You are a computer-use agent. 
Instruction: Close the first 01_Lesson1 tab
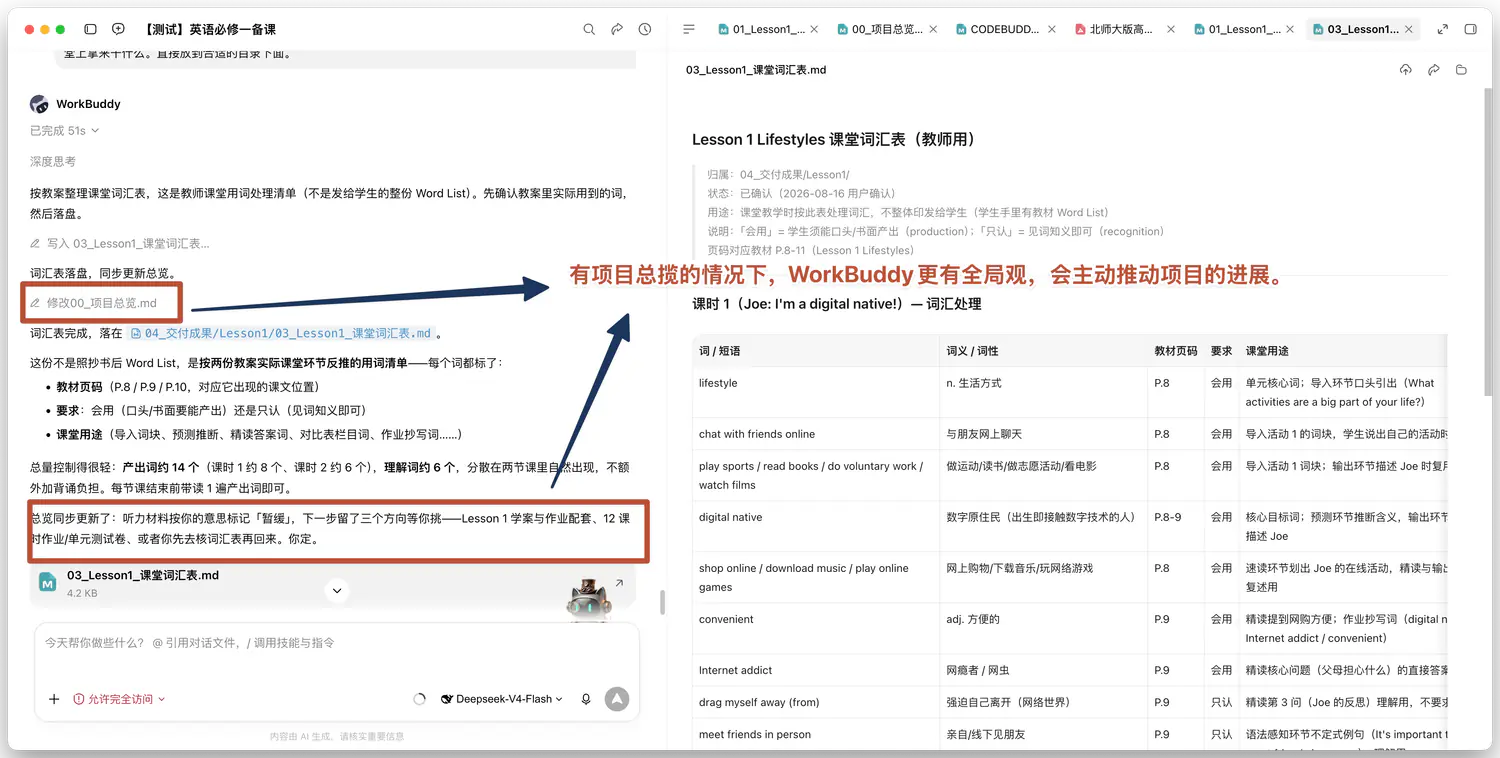pos(814,29)
